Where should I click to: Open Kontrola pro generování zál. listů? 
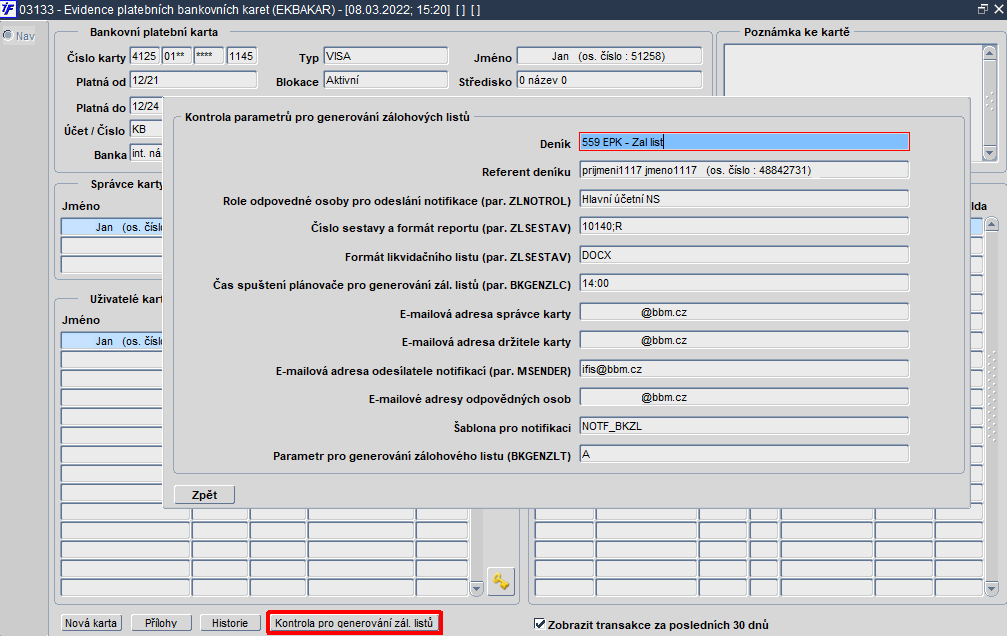354,623
